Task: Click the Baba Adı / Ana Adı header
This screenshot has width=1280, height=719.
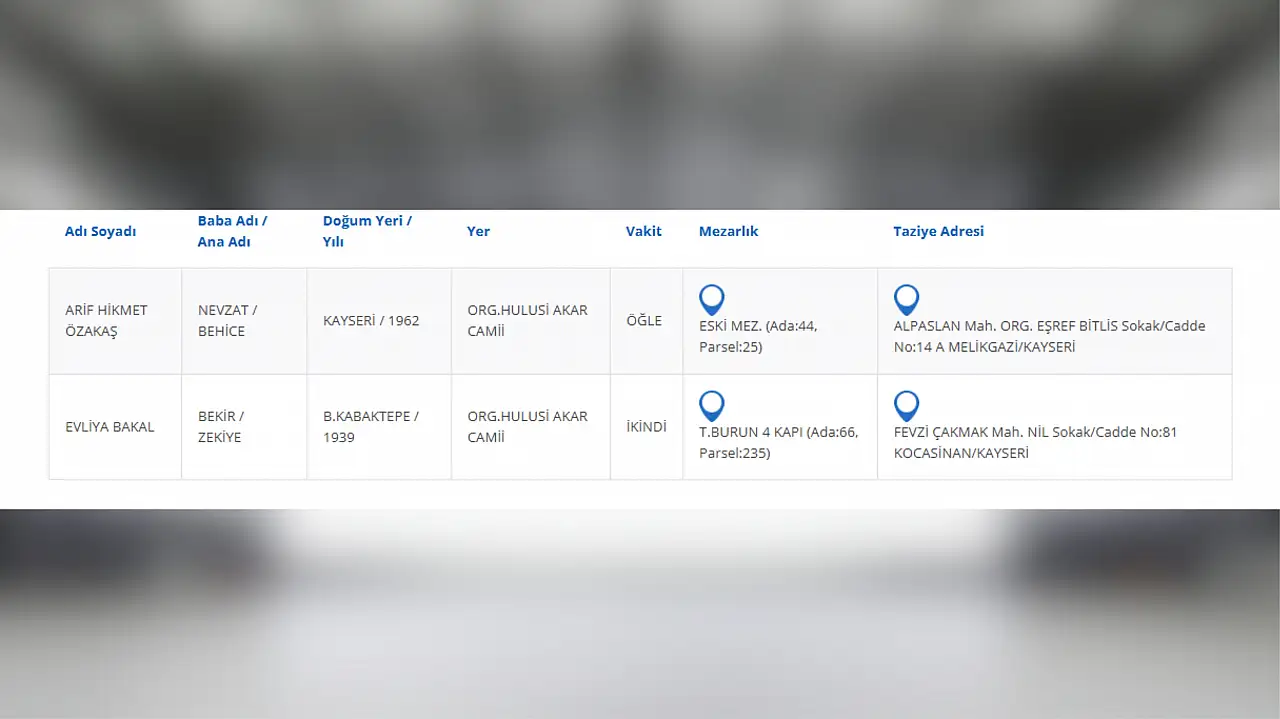Action: [x=232, y=231]
